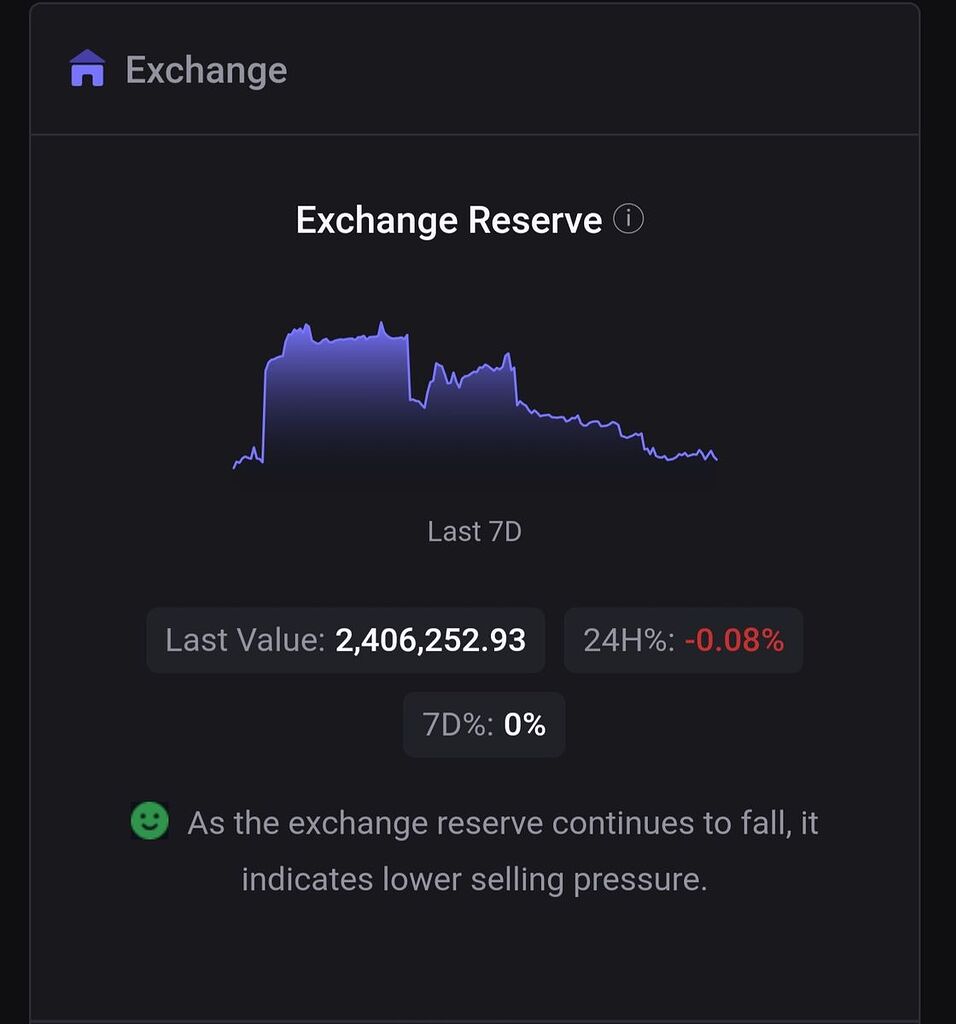956x1024 pixels.
Task: Click the "As the exchange reserve continues" text line
Action: (503, 823)
